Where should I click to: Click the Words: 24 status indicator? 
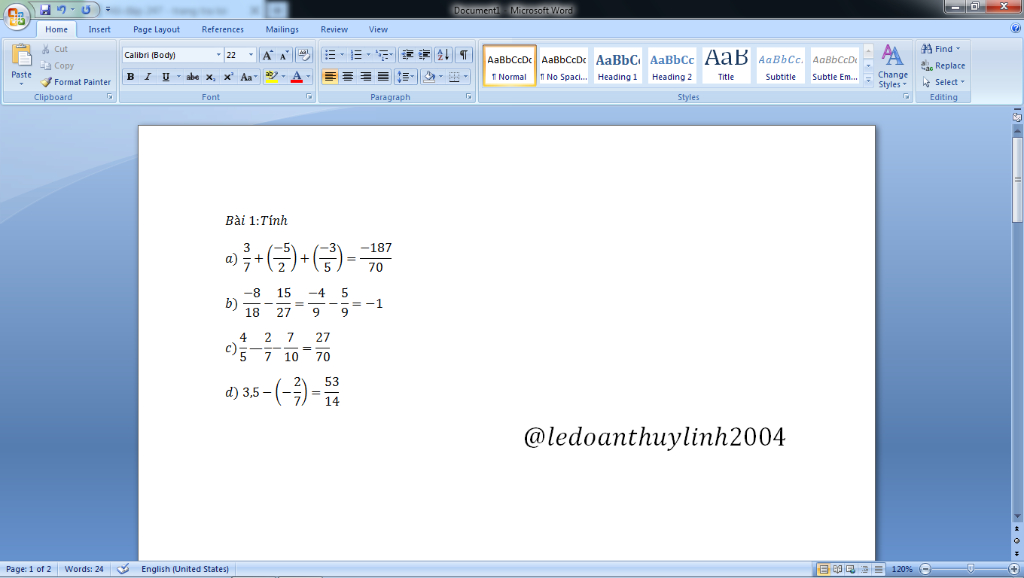click(x=84, y=569)
